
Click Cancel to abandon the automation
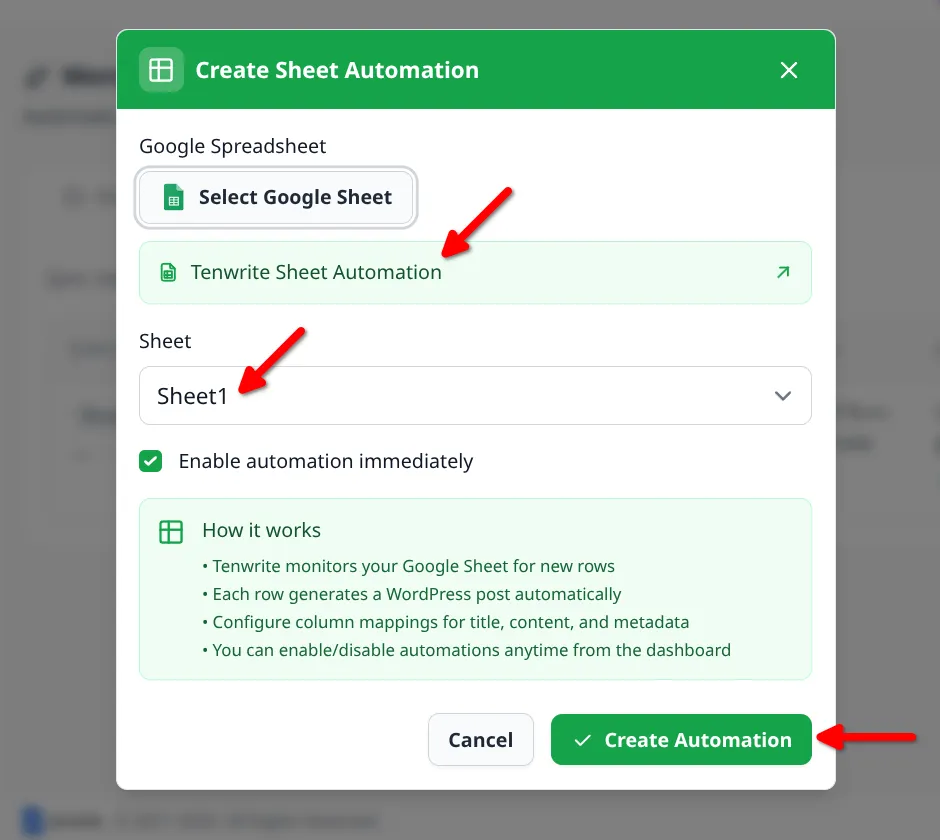pos(481,739)
